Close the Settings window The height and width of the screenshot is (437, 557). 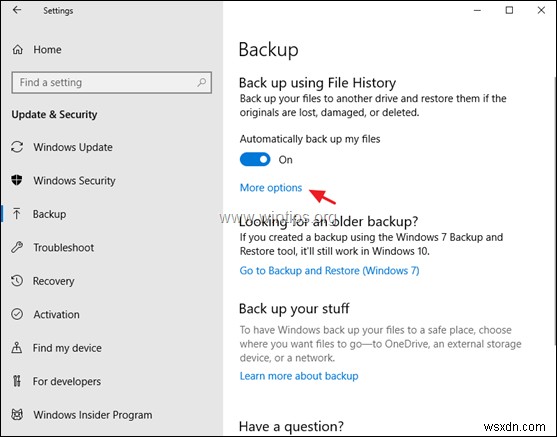(541, 10)
